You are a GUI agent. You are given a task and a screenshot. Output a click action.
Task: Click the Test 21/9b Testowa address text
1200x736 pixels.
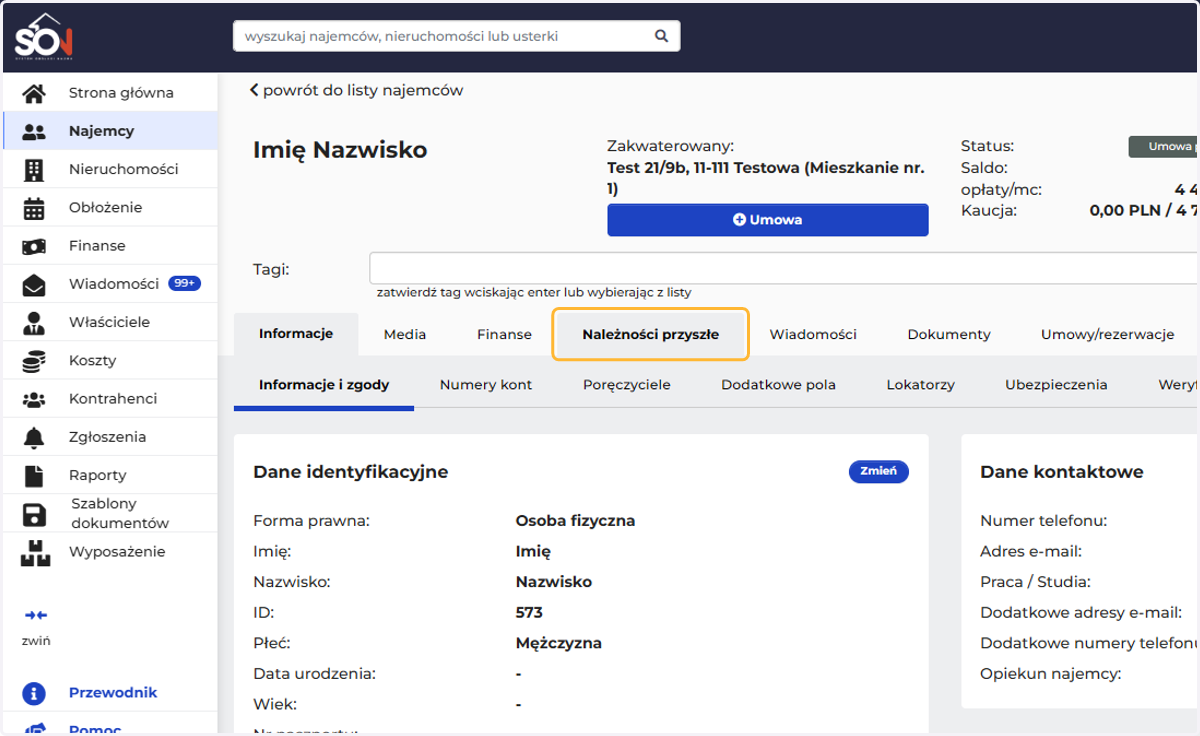click(766, 177)
